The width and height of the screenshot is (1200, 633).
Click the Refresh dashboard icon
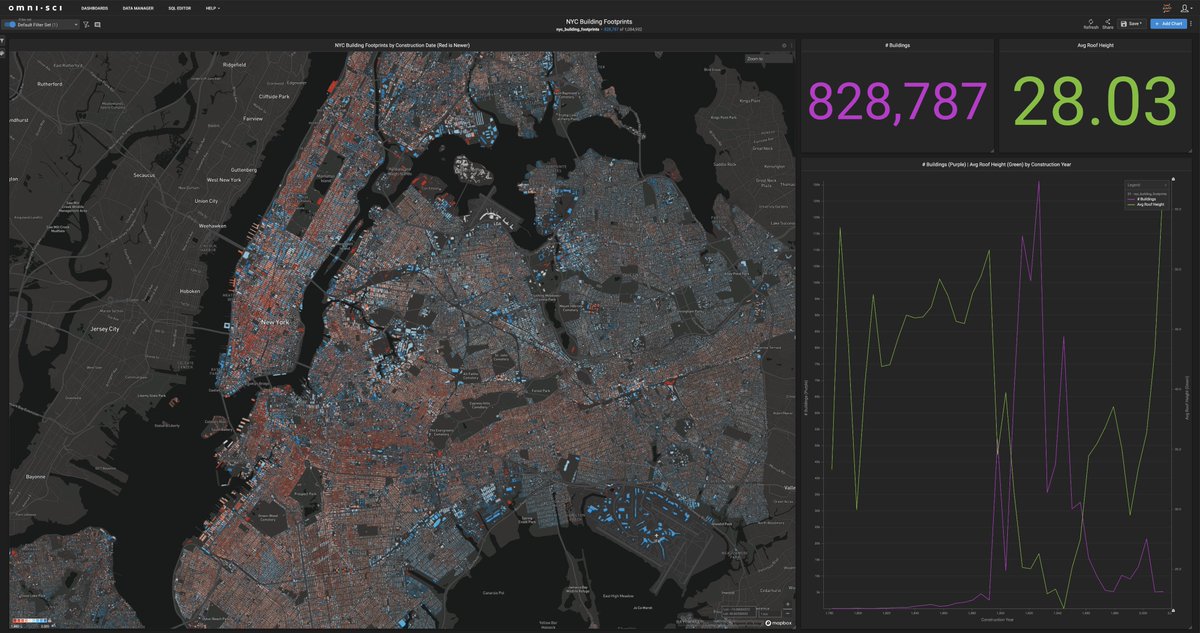pyautogui.click(x=1090, y=22)
